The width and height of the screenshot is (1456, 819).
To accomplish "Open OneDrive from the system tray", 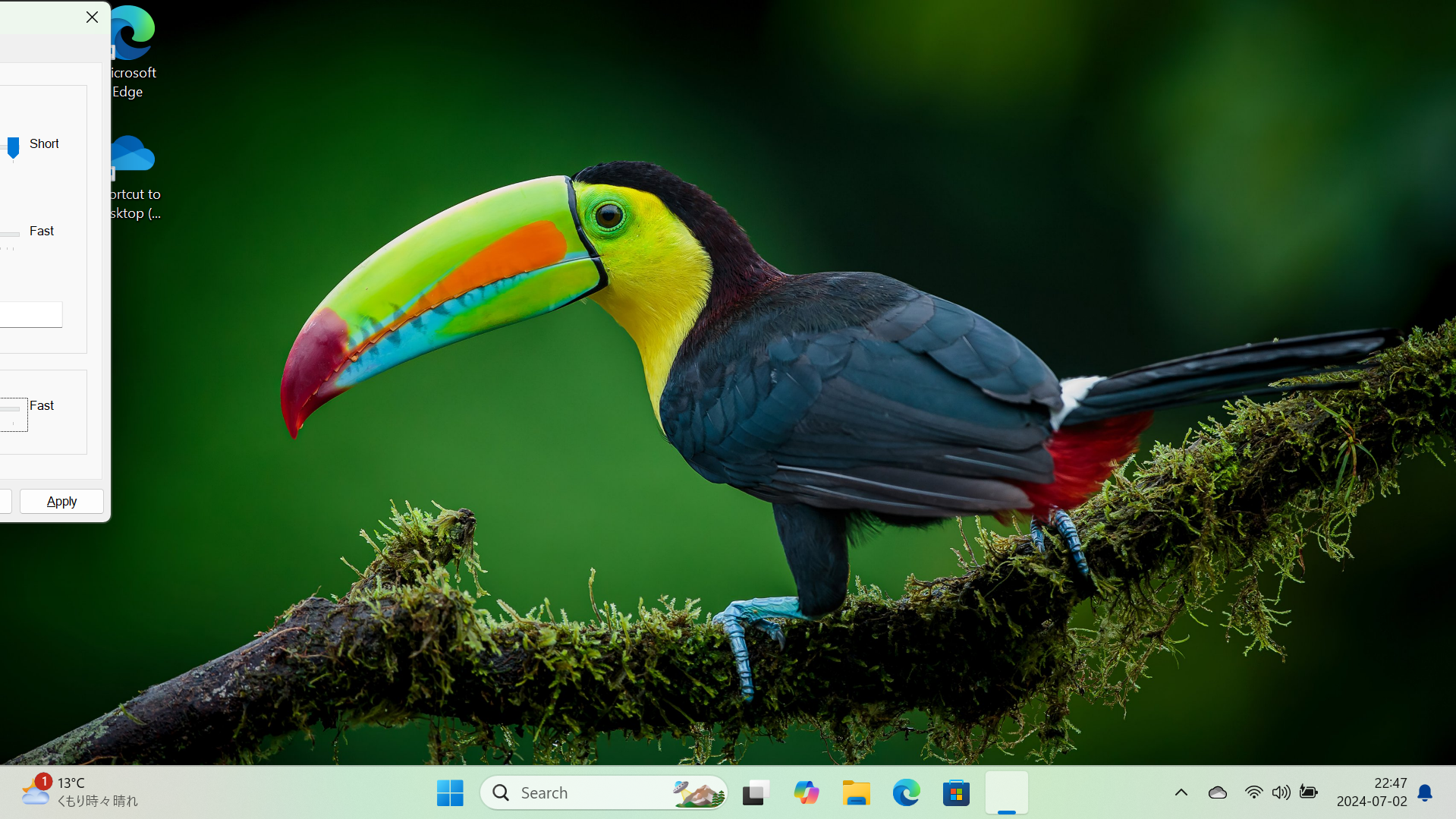I will point(1217,792).
